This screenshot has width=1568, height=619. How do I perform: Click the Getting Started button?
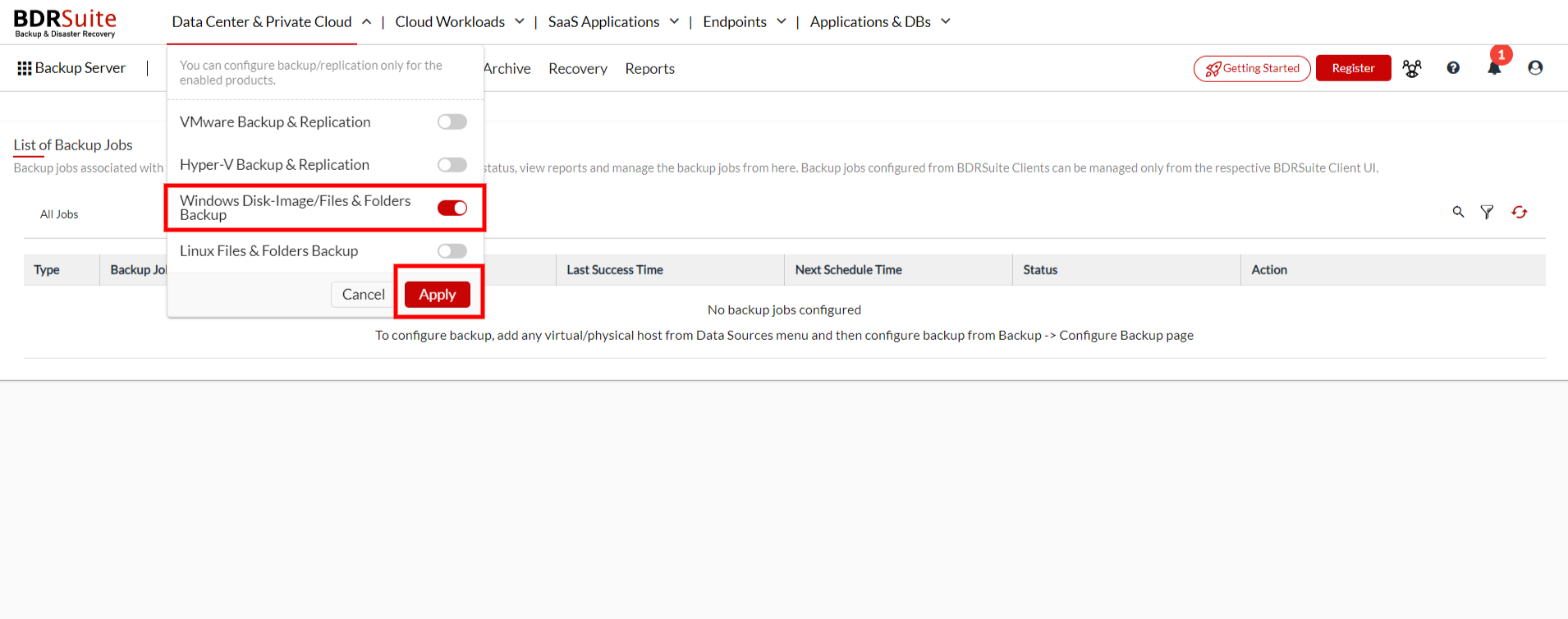[1252, 68]
